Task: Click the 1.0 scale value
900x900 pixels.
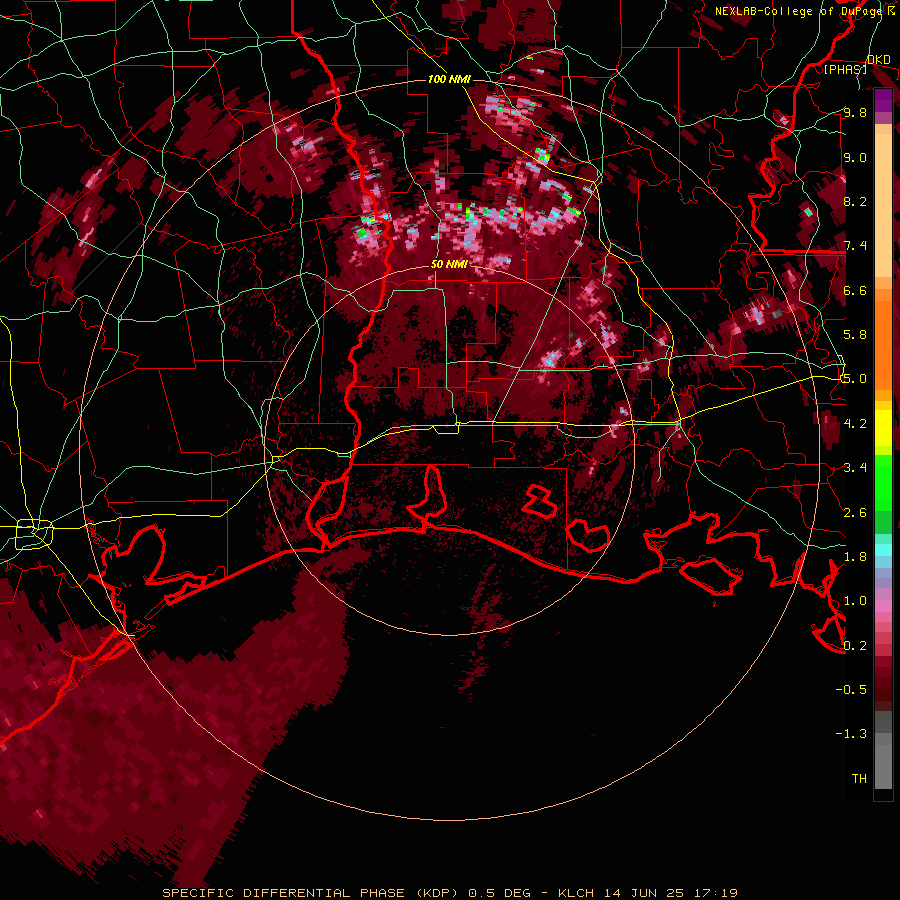Action: coord(855,601)
